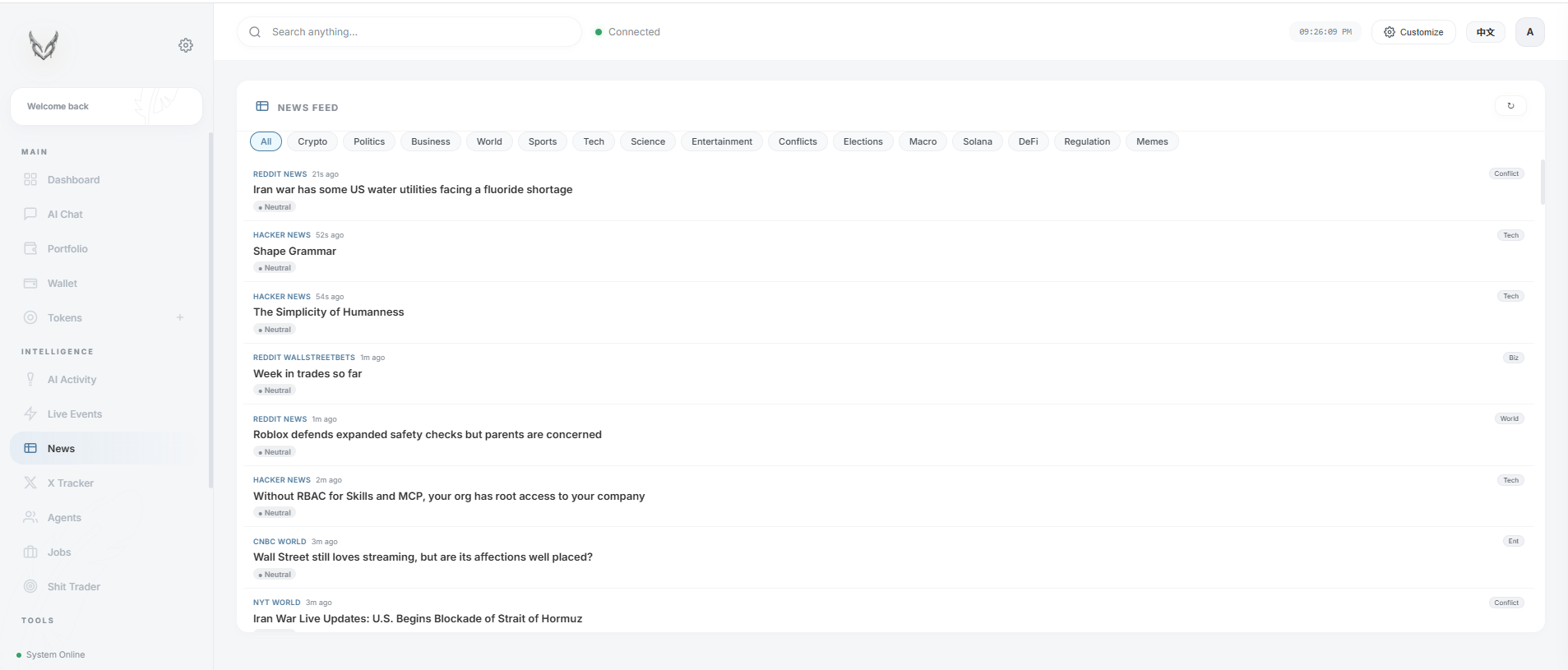Image resolution: width=1568 pixels, height=670 pixels.
Task: Click the Shit Trader target icon
Action: coord(30,586)
